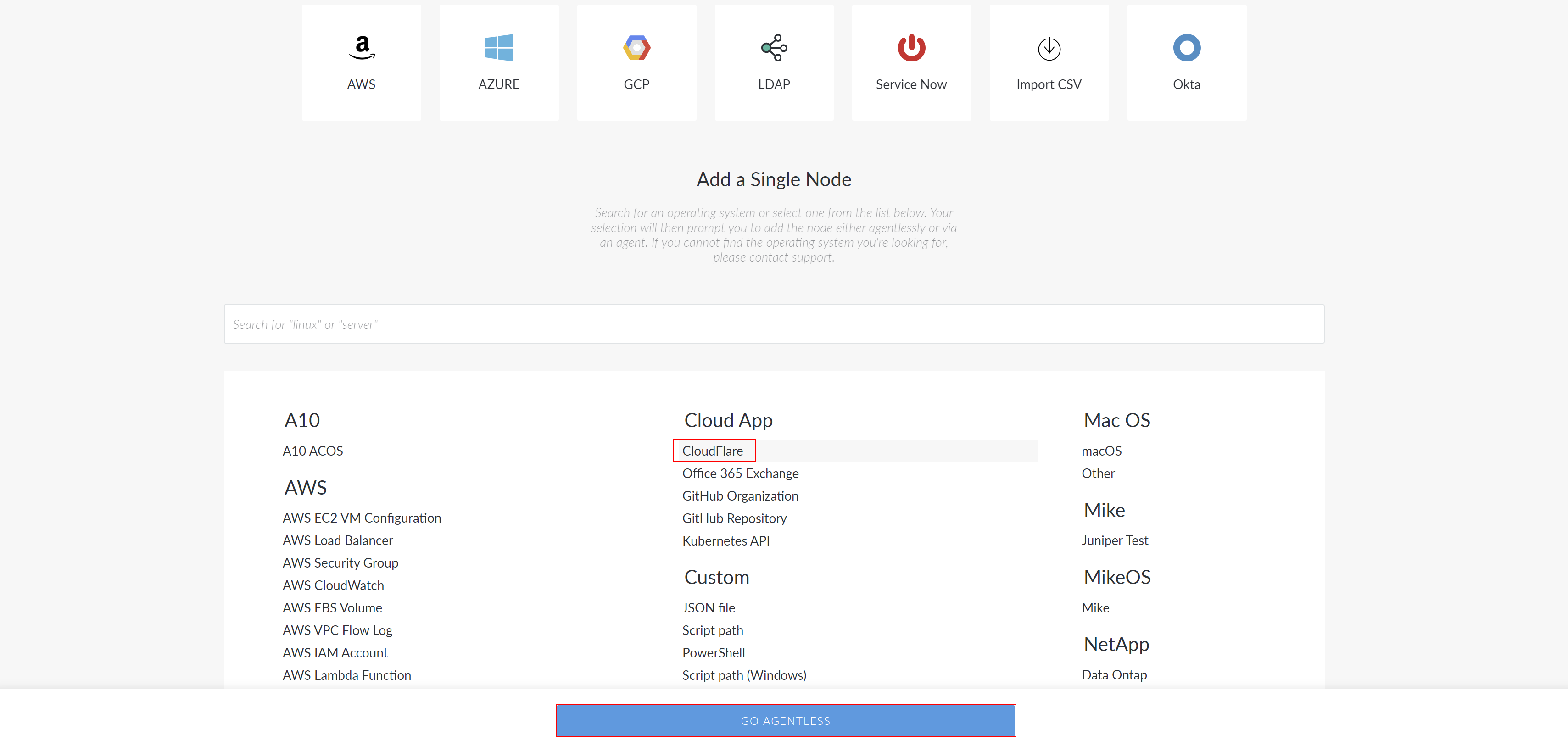1568x746 pixels.
Task: Select A10 ACOS node type
Action: coord(313,451)
